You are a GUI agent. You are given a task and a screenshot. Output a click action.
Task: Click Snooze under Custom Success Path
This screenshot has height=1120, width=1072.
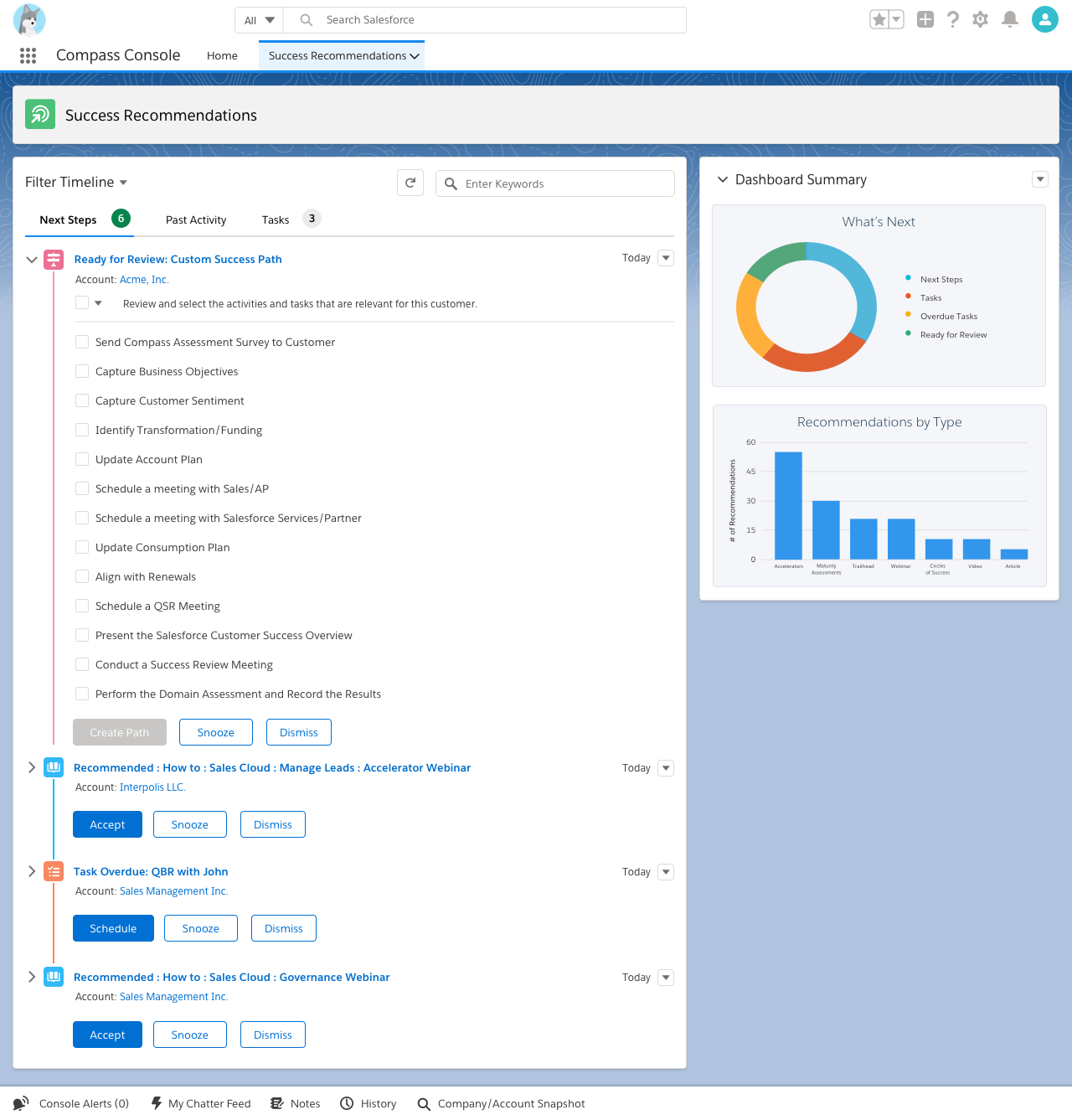point(216,732)
